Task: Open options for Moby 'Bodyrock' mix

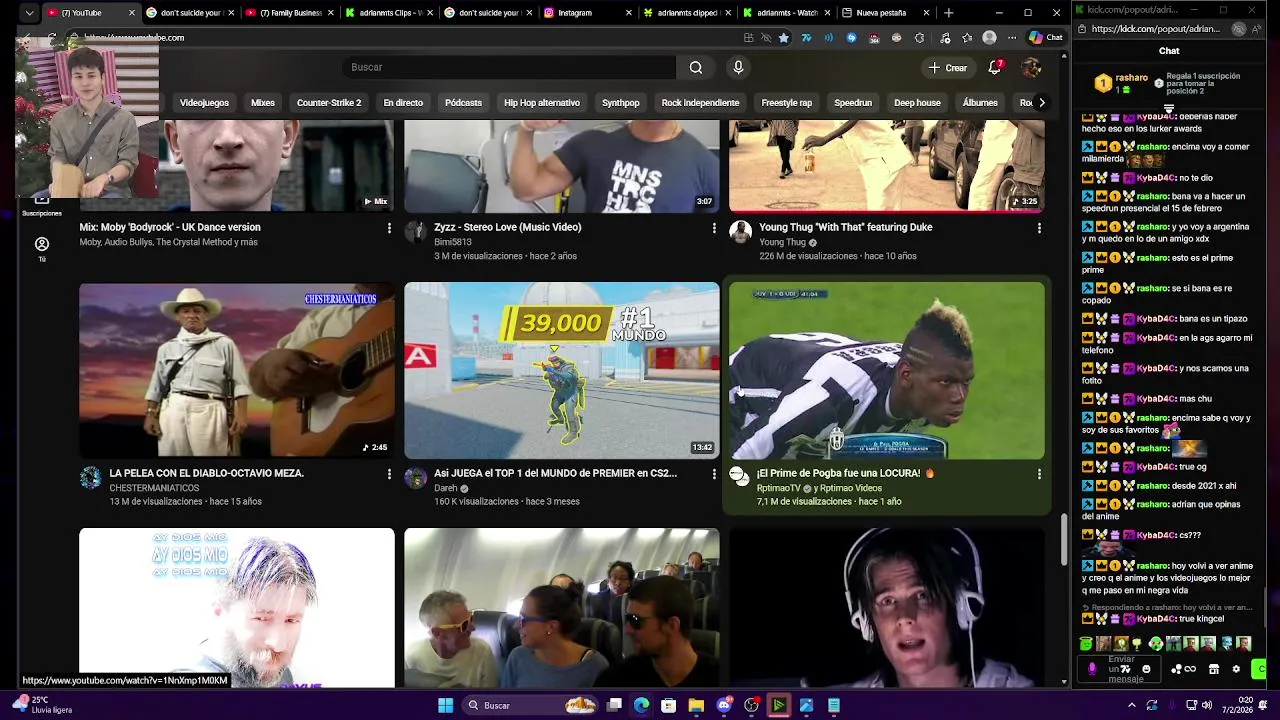Action: [x=389, y=228]
